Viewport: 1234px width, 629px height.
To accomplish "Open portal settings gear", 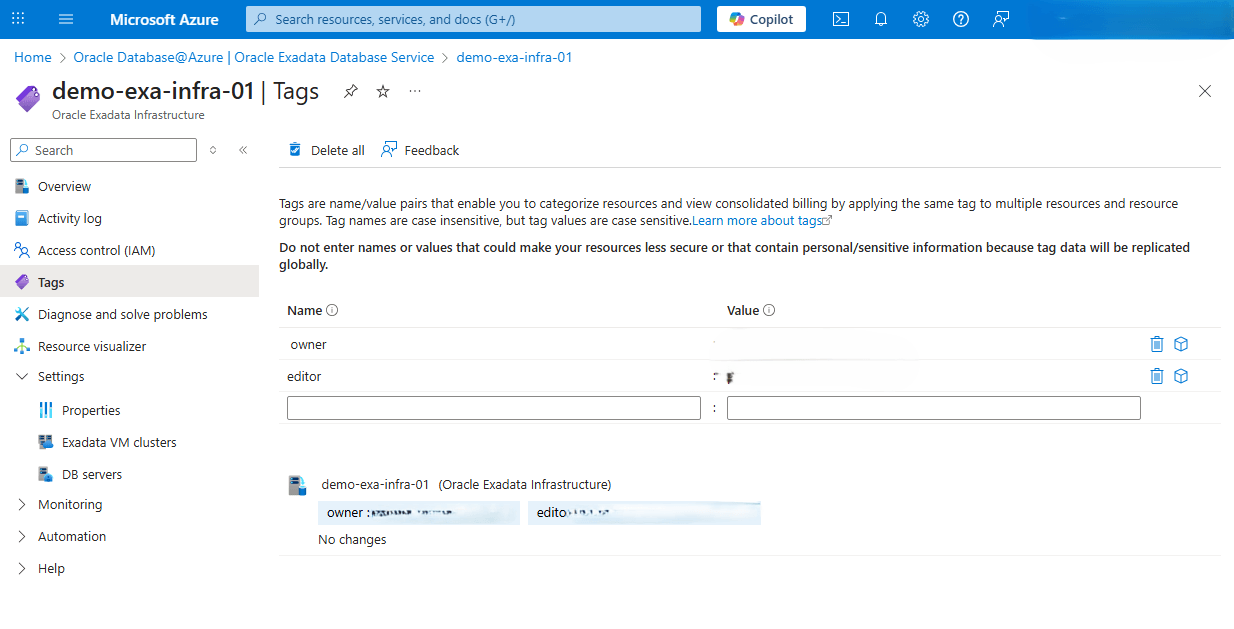I will [921, 19].
